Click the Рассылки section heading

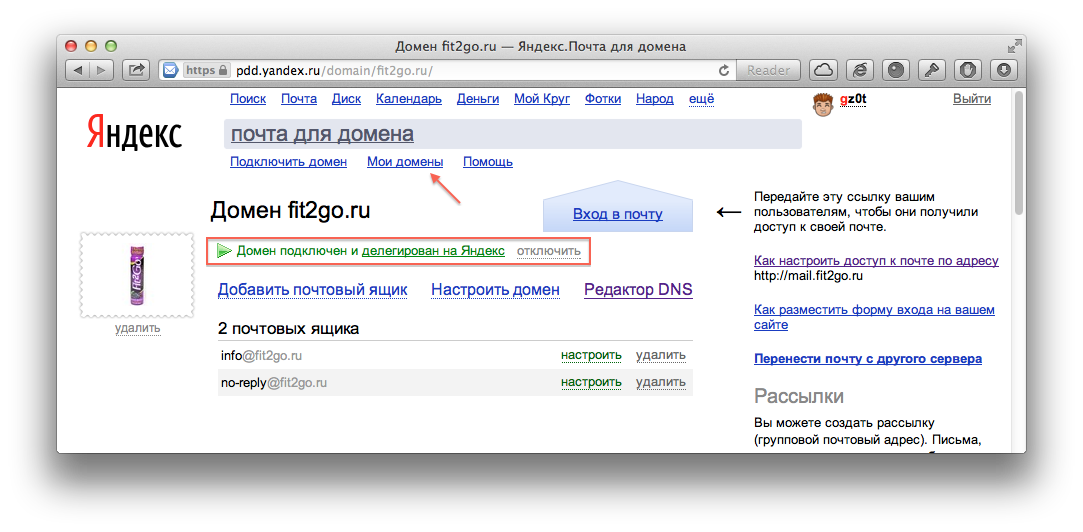[x=798, y=397]
